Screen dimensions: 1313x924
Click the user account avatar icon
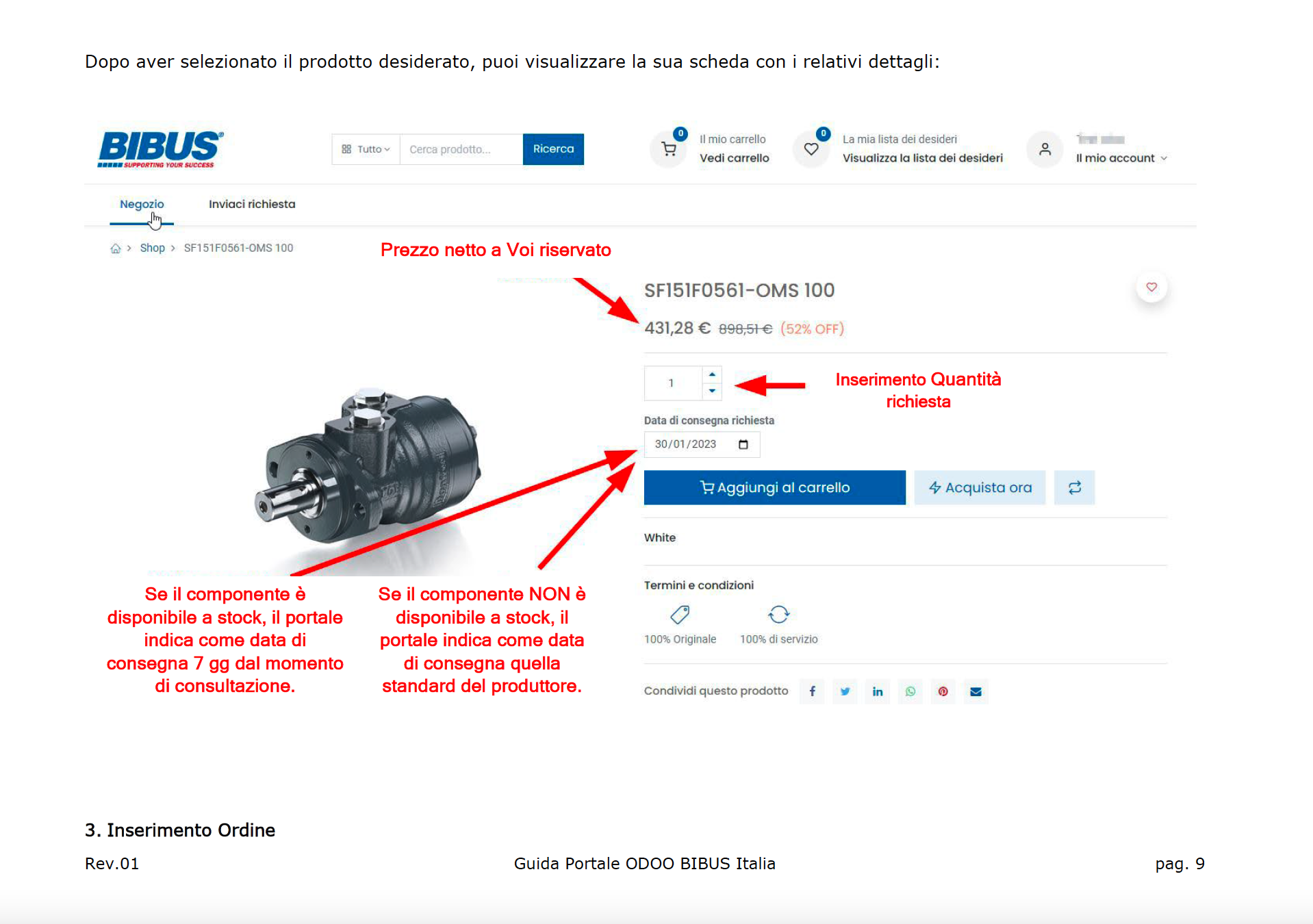[x=1045, y=149]
